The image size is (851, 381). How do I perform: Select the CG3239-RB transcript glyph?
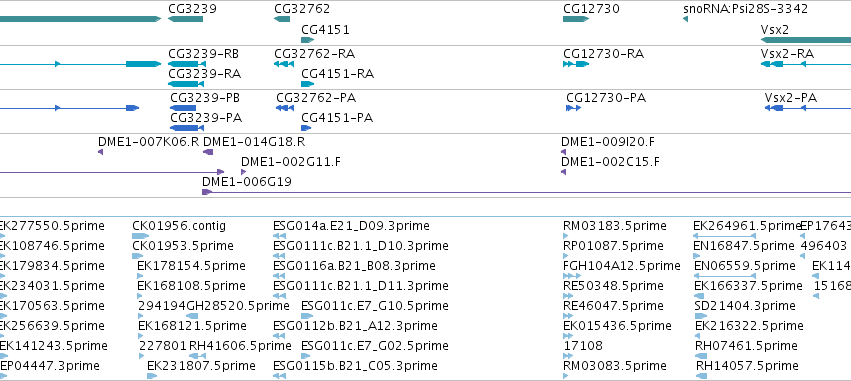coord(187,64)
